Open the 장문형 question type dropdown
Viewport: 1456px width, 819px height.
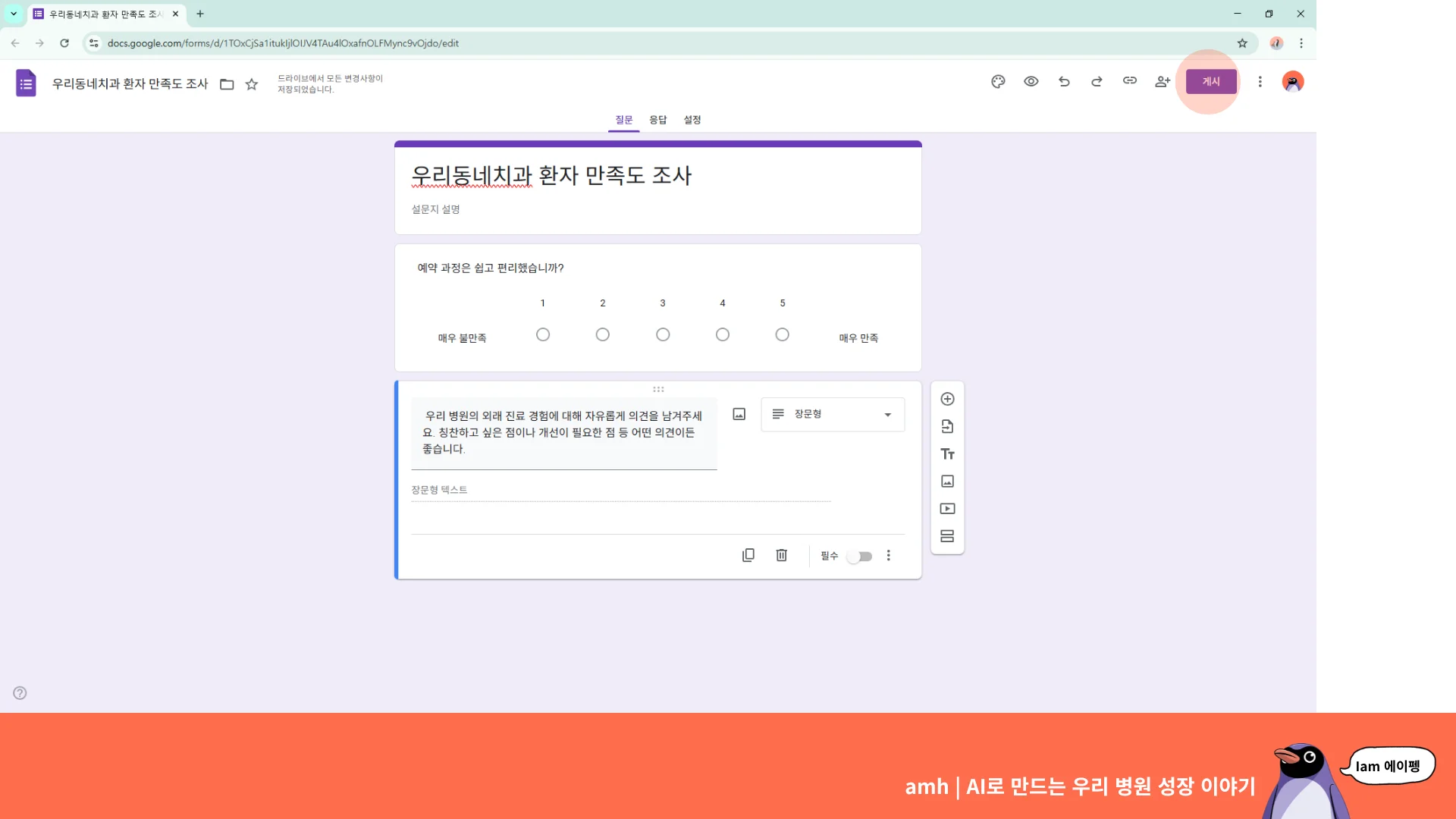click(832, 414)
